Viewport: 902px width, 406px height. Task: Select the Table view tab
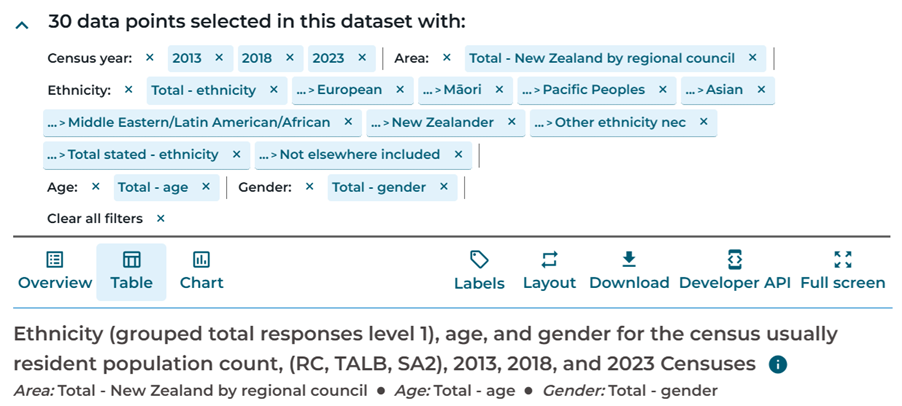(x=131, y=271)
